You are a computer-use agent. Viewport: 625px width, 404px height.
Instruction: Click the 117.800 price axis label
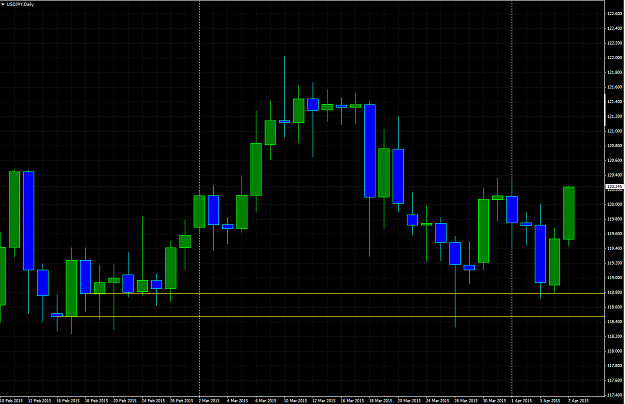tap(615, 366)
